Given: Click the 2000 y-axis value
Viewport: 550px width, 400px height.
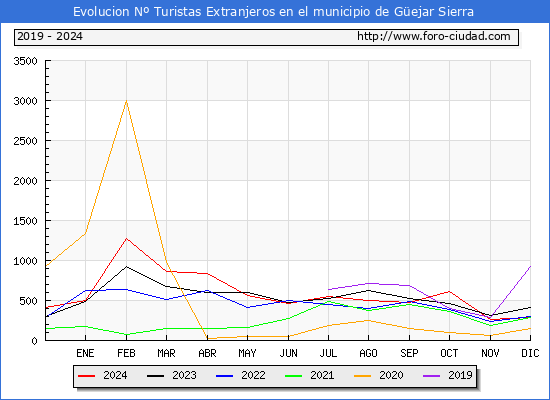Looking at the screenshot, I should pyautogui.click(x=25, y=181).
